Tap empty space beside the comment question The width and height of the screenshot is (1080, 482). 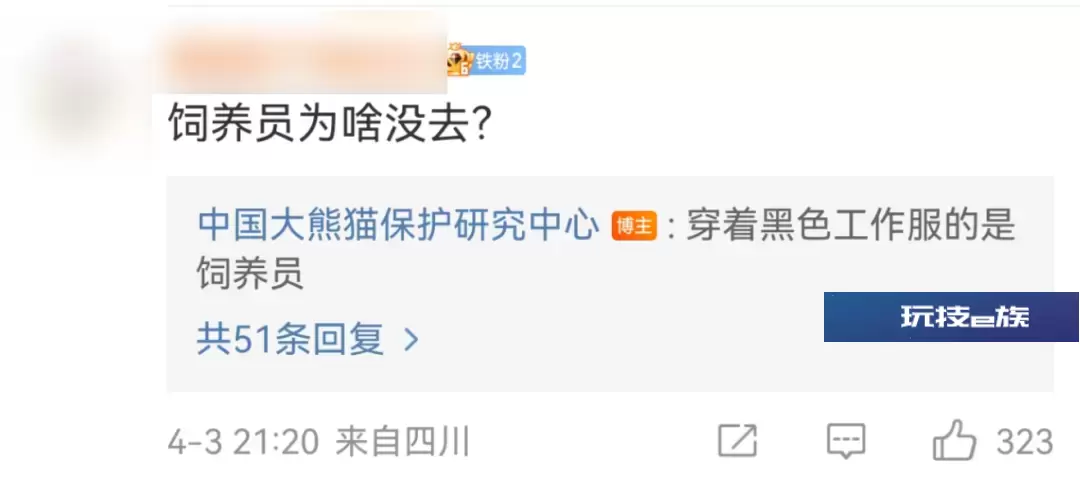coord(758,127)
